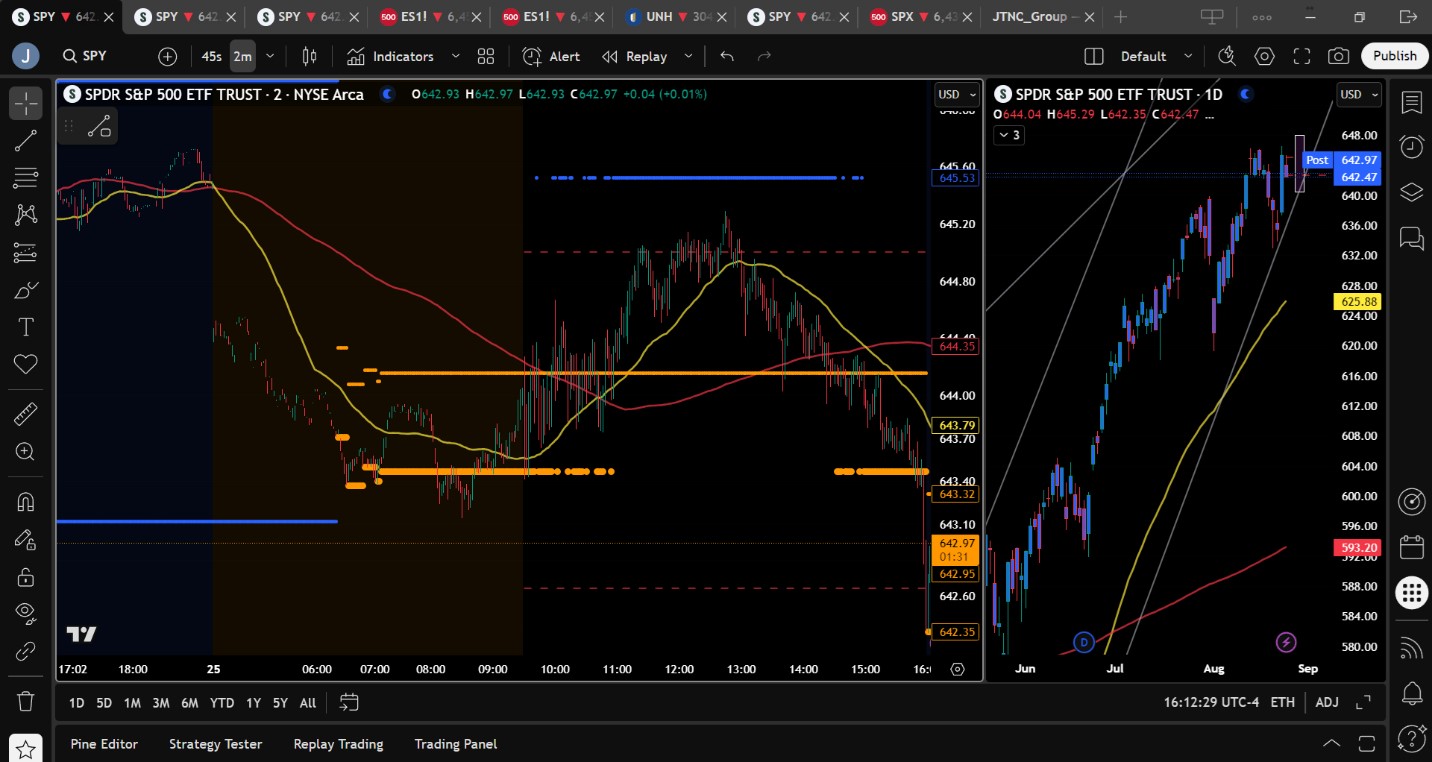Open the Fib retracement drawing tools
Screen dimensions: 1432x762
pyautogui.click(x=26, y=178)
